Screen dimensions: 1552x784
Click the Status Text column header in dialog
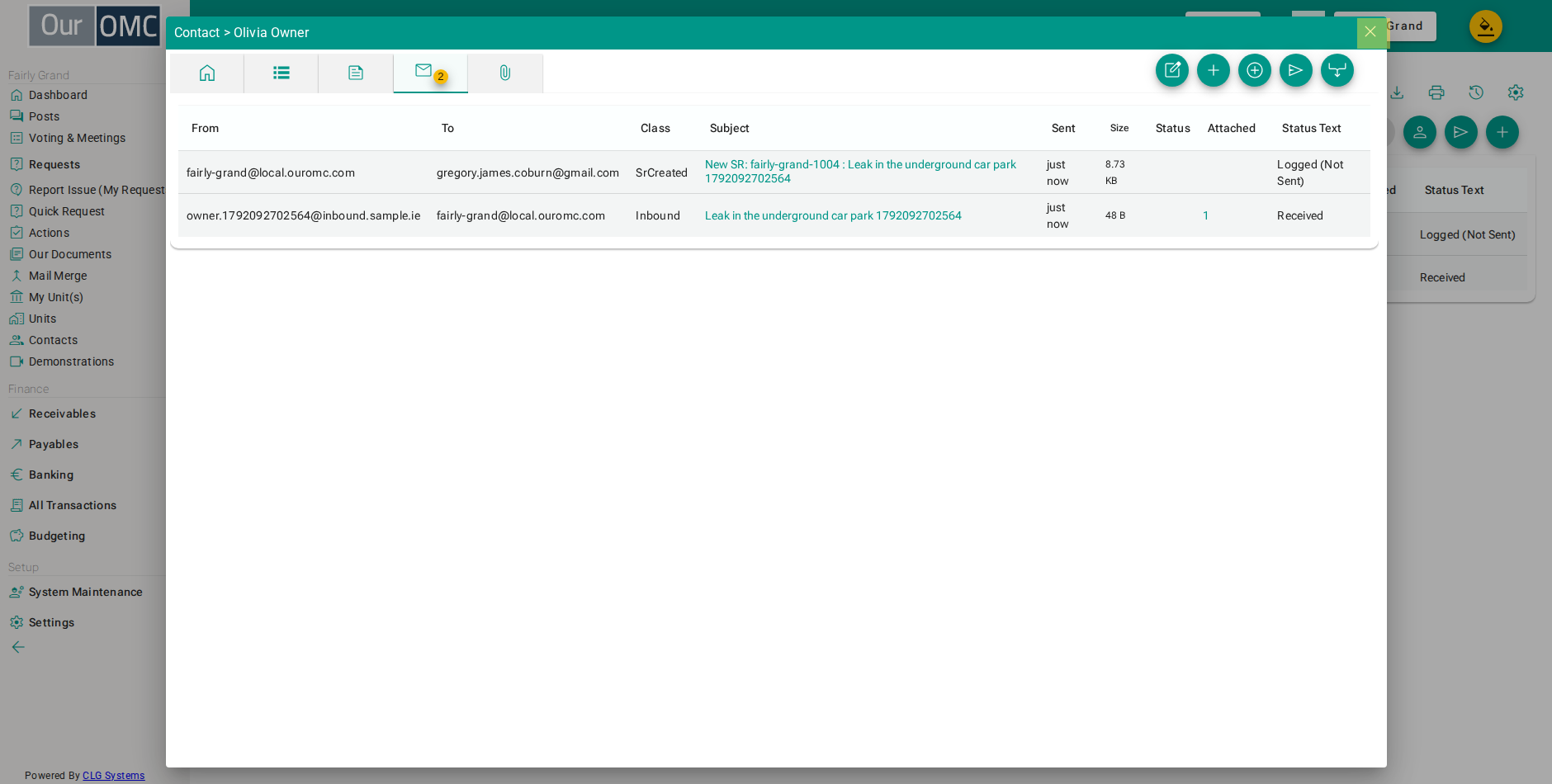coord(1311,128)
